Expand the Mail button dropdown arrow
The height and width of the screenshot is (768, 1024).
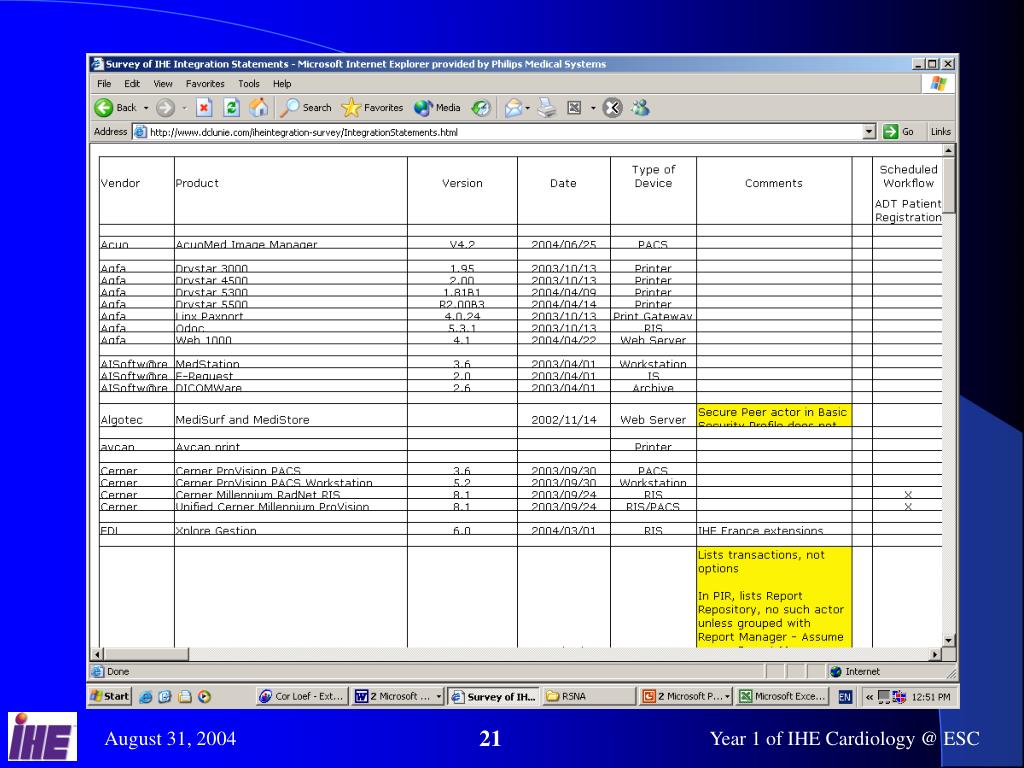(x=528, y=108)
